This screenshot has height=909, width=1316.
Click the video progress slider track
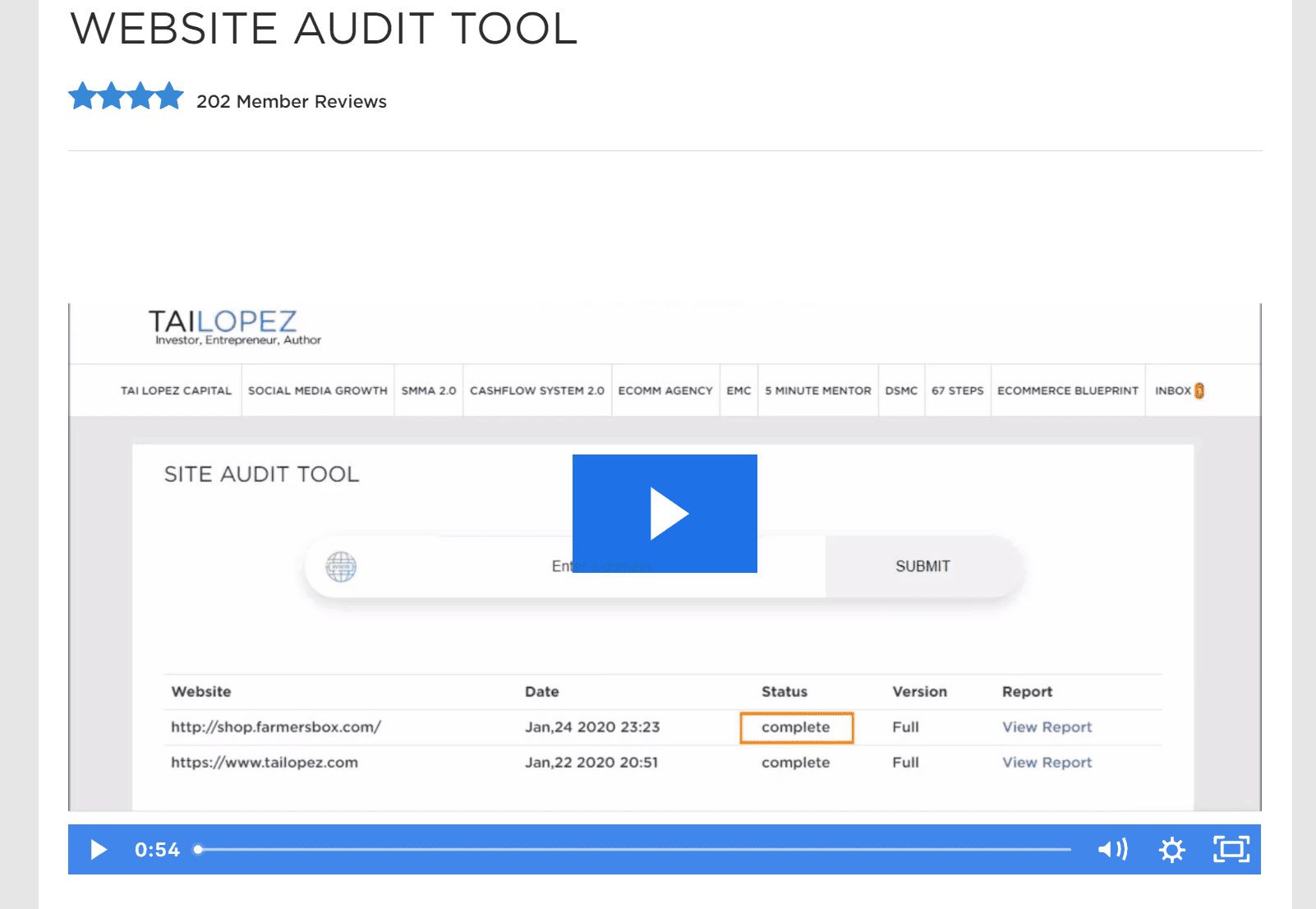click(x=634, y=849)
